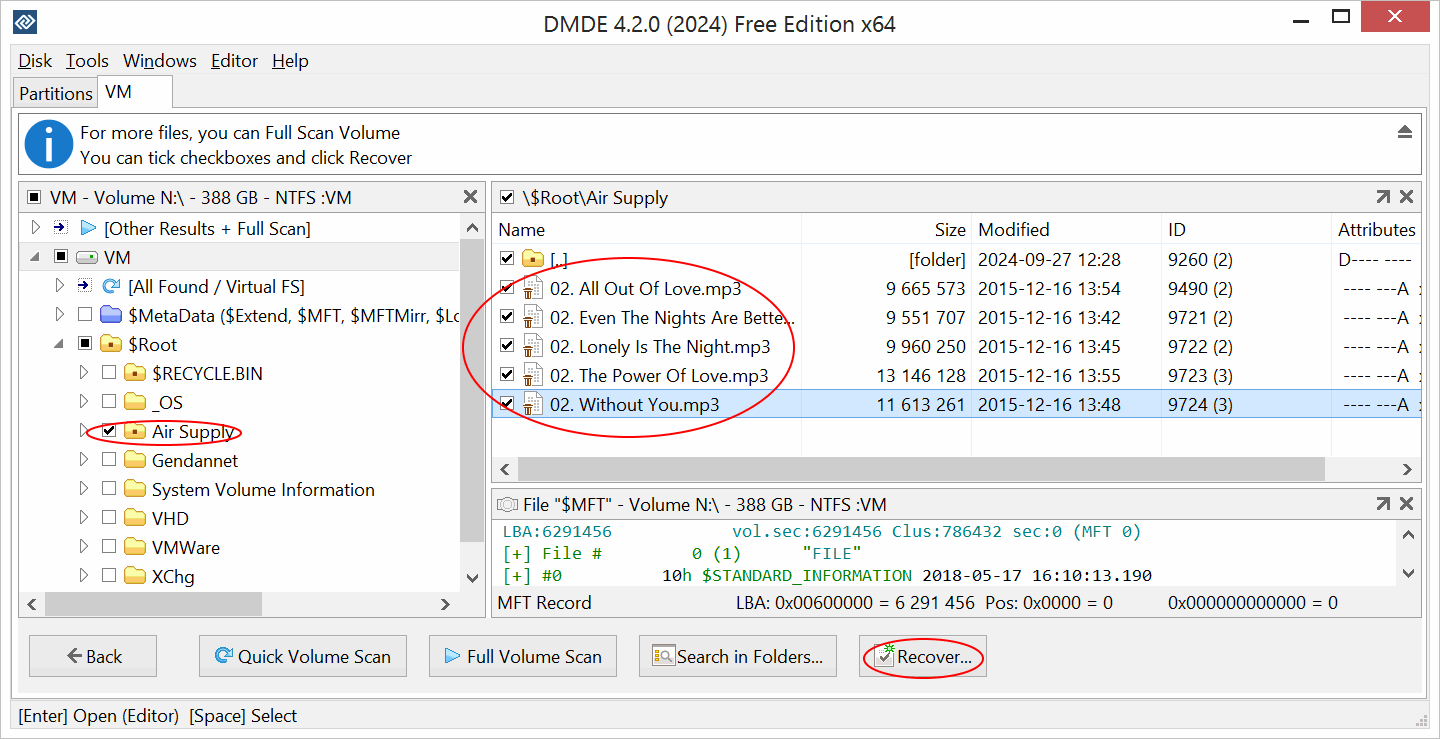Open the Disk menu

[x=35, y=61]
